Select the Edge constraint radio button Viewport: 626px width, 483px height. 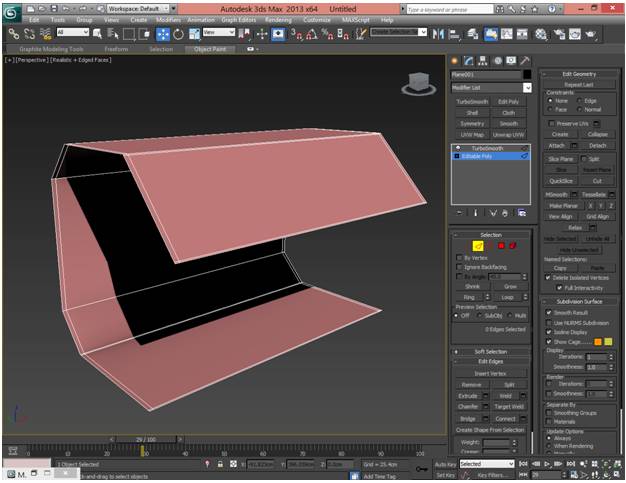pyautogui.click(x=579, y=101)
